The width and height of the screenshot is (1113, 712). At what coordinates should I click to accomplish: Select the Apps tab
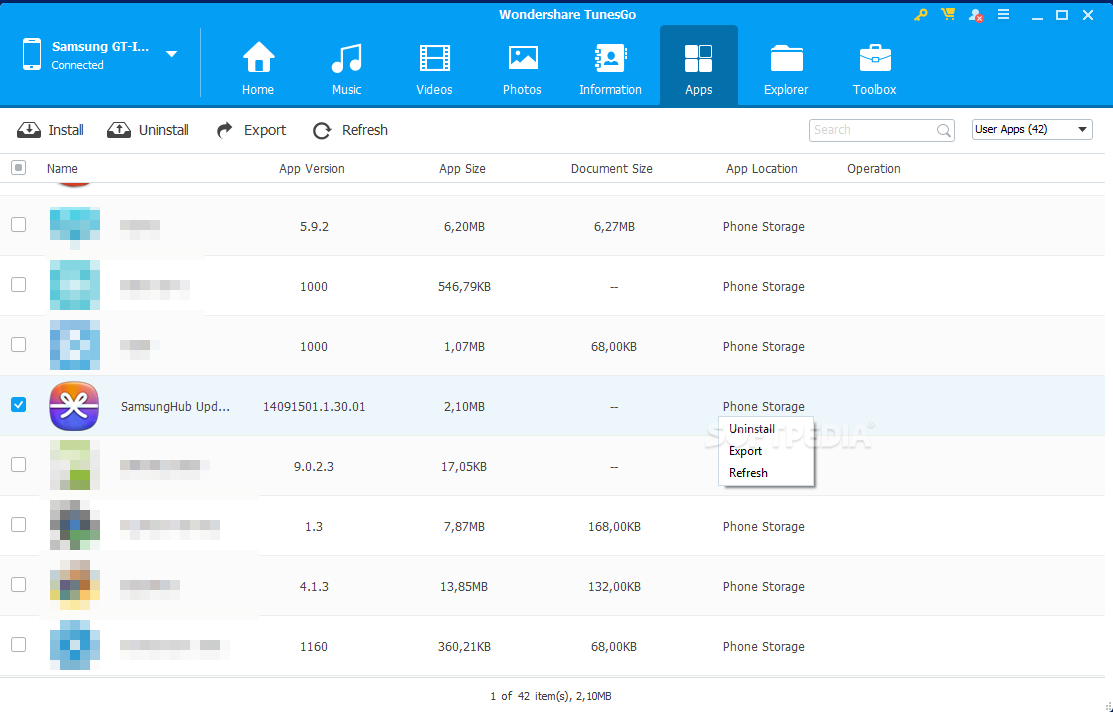[x=698, y=67]
